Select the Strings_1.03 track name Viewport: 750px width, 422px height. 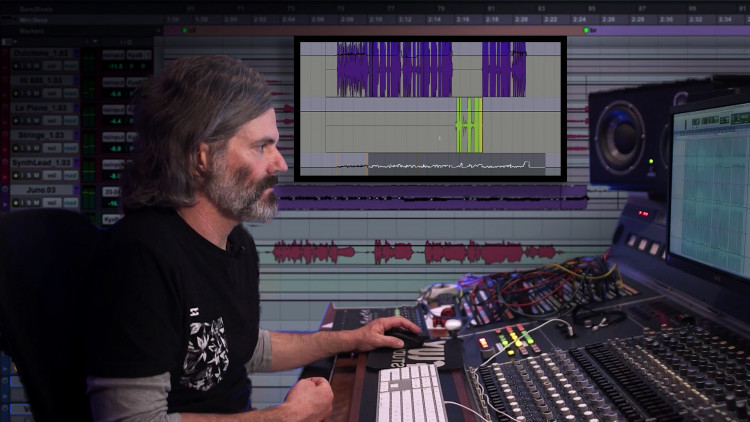pos(42,135)
